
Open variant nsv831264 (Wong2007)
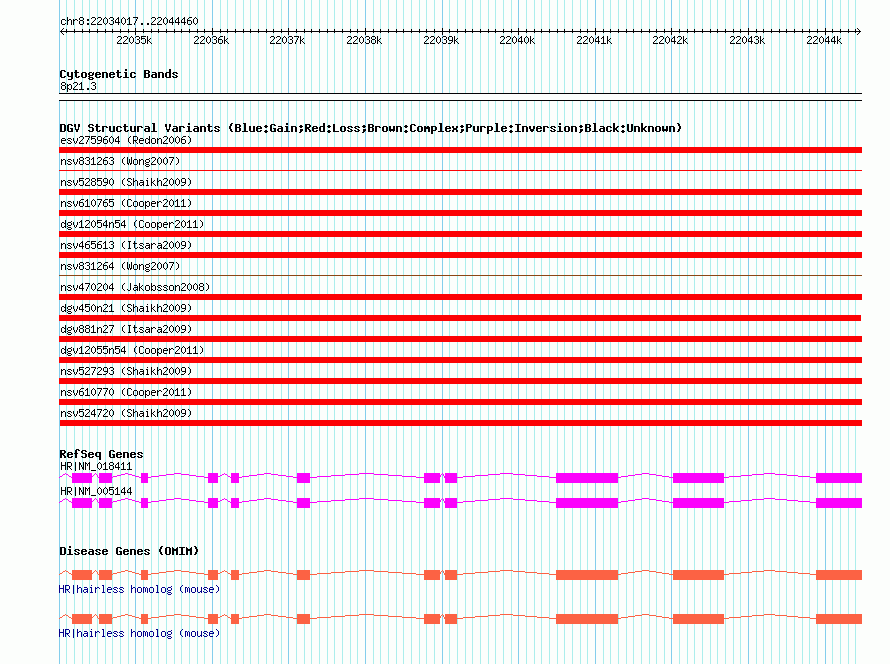point(120,266)
